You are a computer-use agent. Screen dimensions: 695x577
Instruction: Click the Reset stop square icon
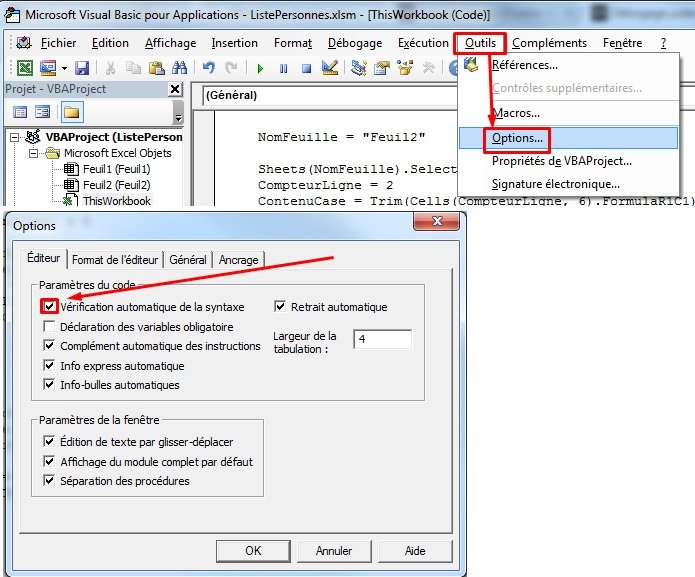point(306,68)
